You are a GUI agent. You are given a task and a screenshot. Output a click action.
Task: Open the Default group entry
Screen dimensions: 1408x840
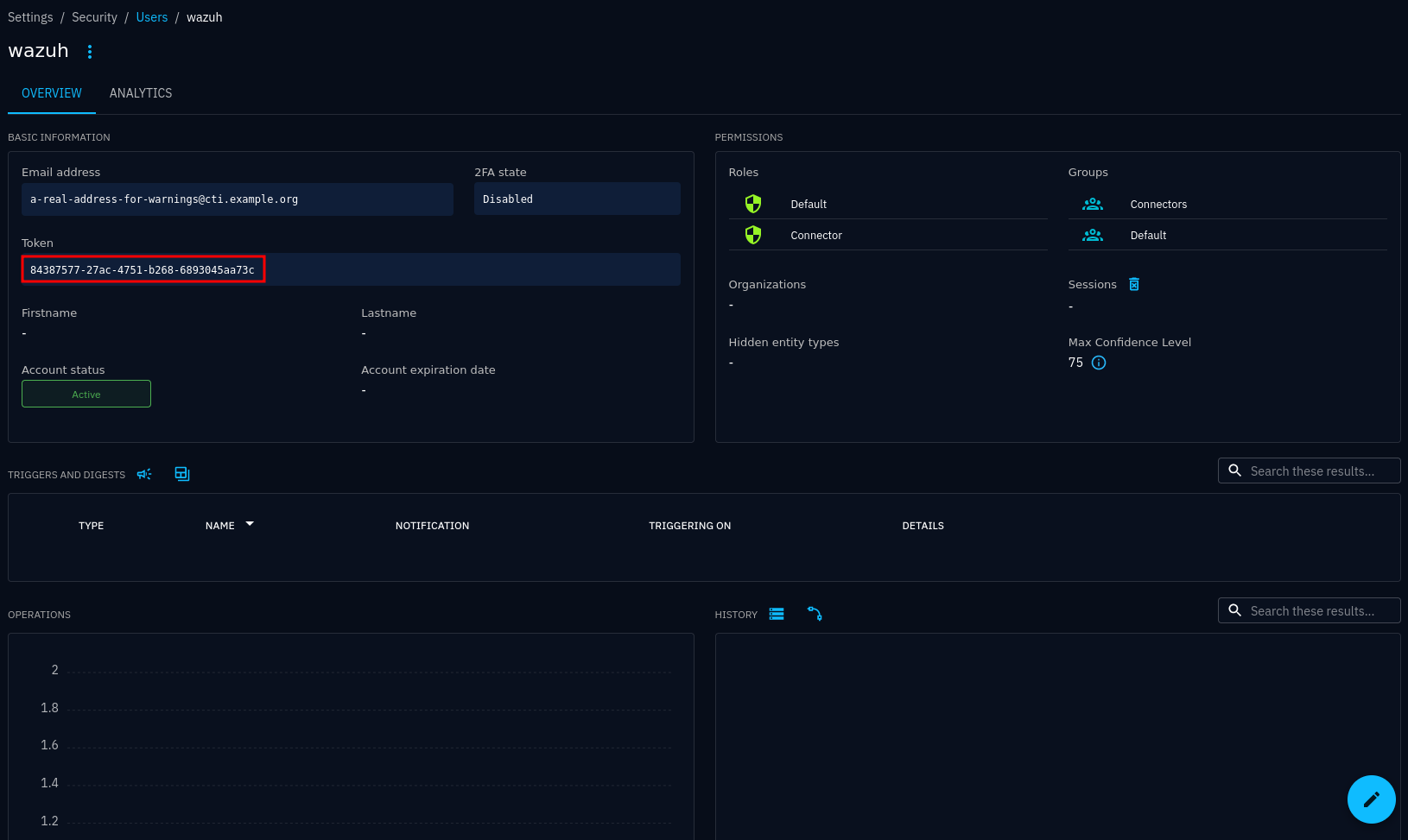point(1227,235)
